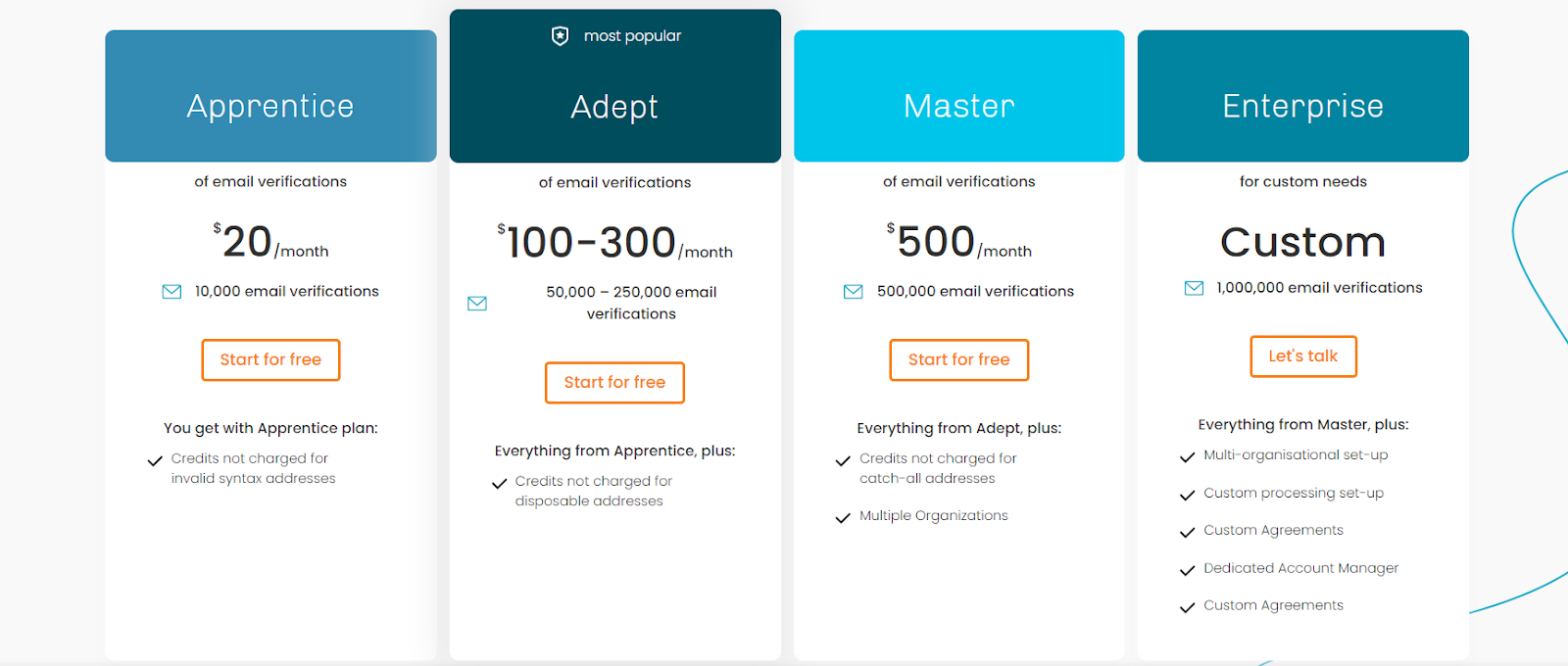Select the Master plan header

click(x=959, y=96)
